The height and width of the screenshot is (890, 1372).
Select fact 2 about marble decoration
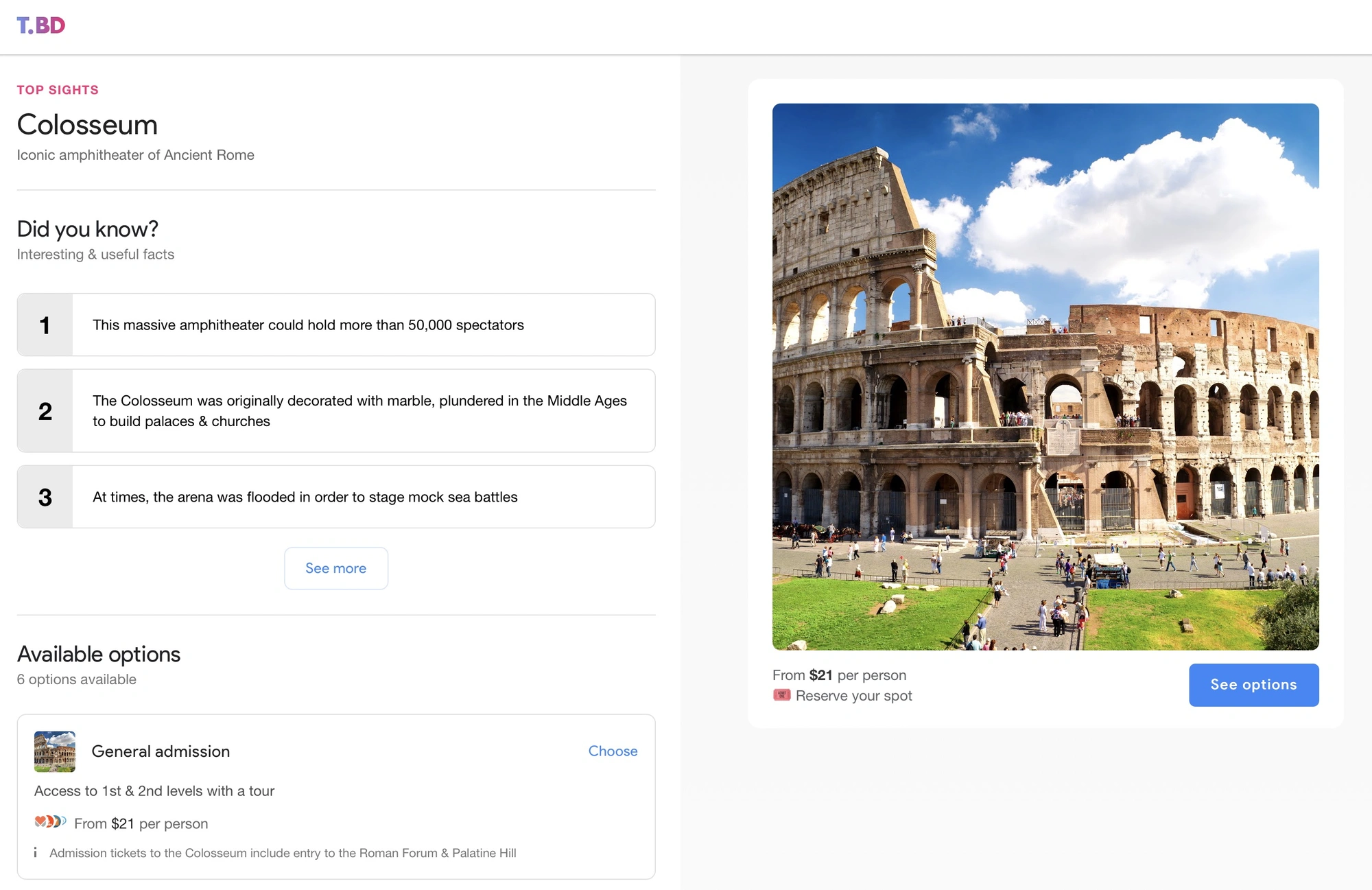pos(336,410)
